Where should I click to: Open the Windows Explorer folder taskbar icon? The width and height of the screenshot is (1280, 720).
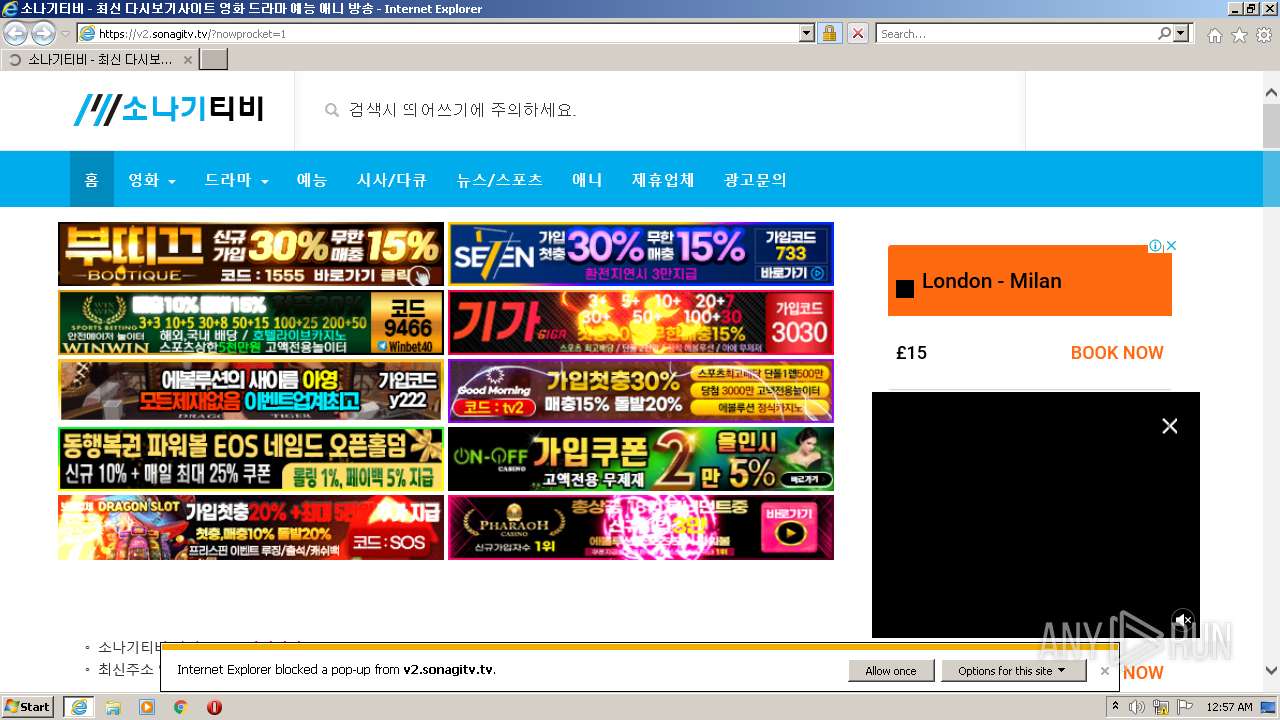click(x=113, y=707)
